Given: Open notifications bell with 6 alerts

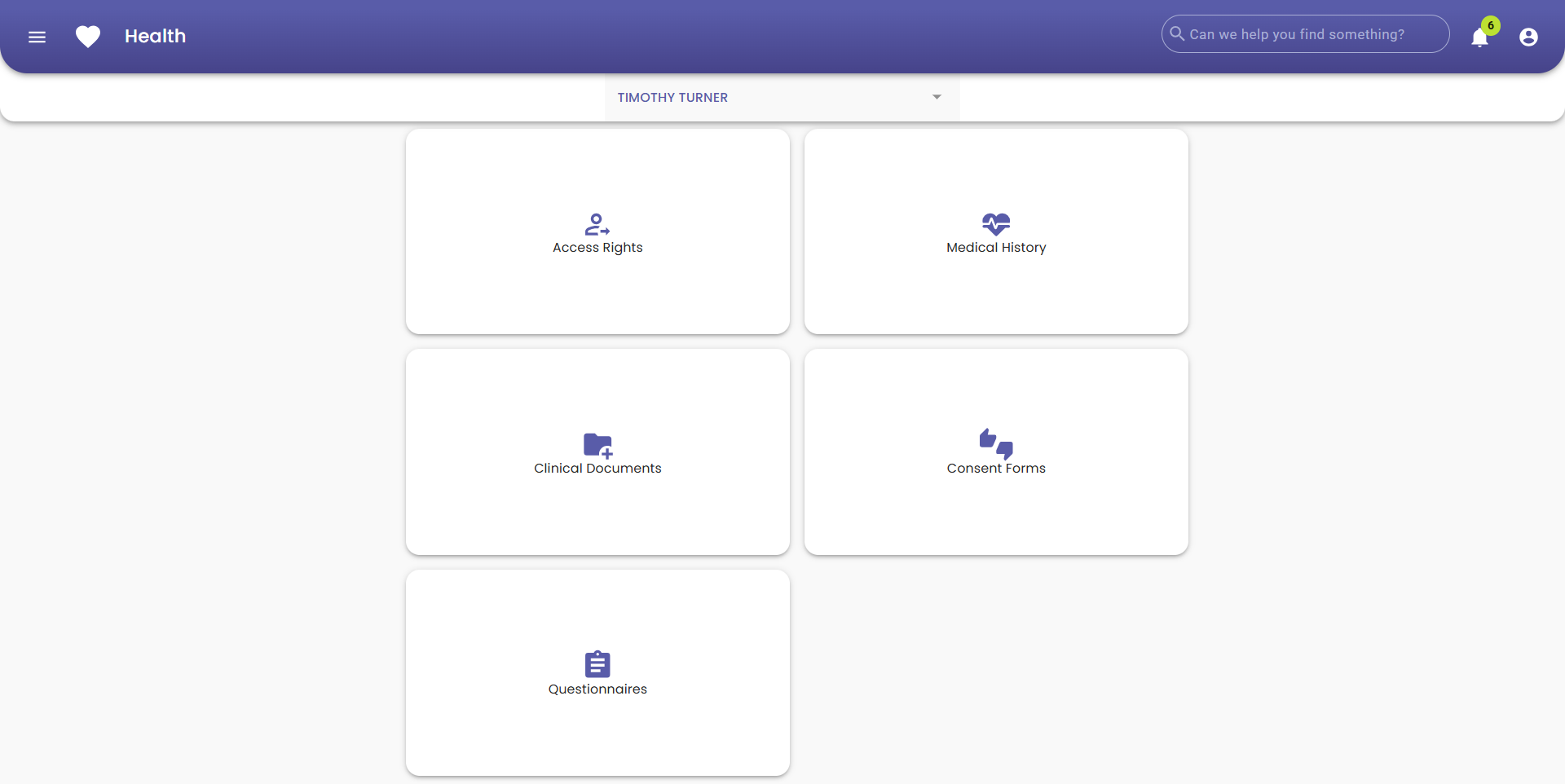Looking at the screenshot, I should (1479, 37).
